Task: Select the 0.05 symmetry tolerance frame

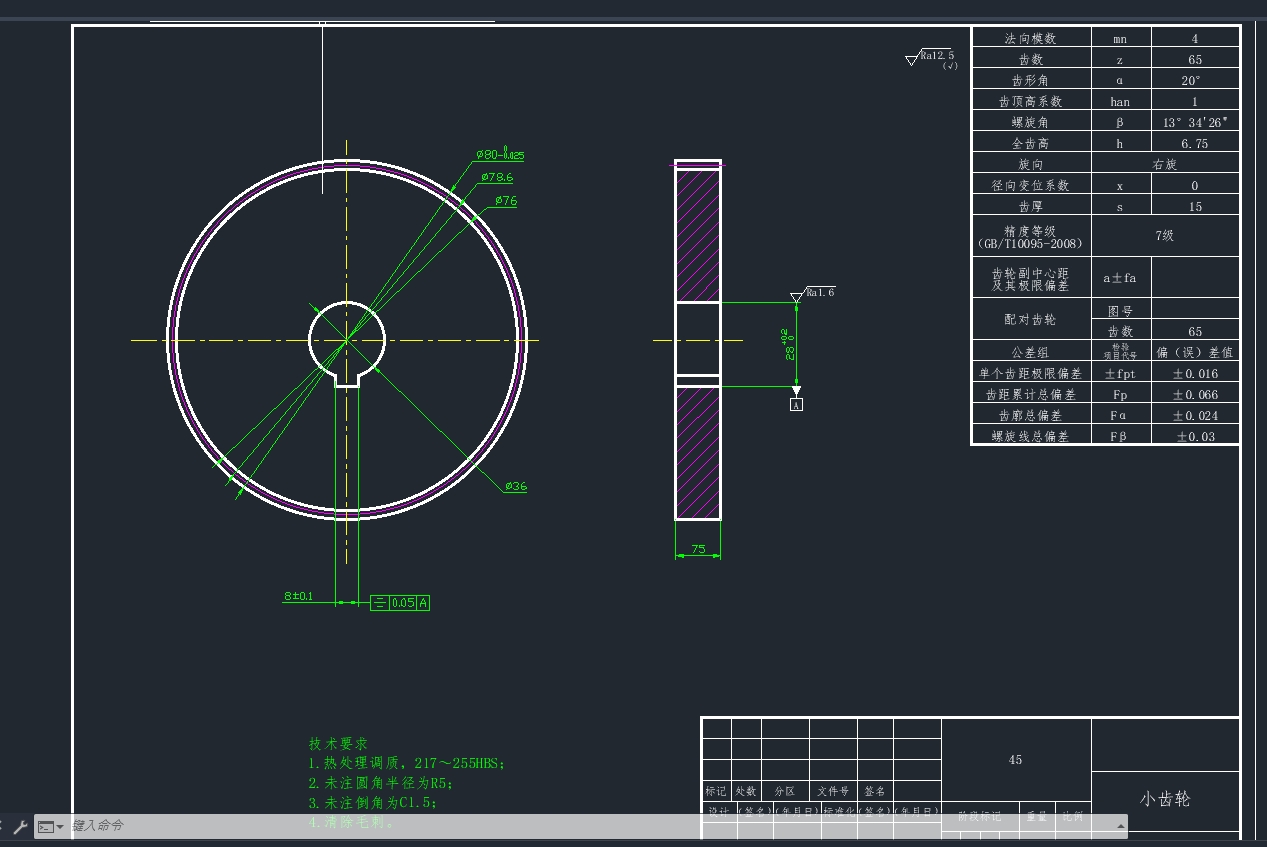Action: click(x=400, y=603)
